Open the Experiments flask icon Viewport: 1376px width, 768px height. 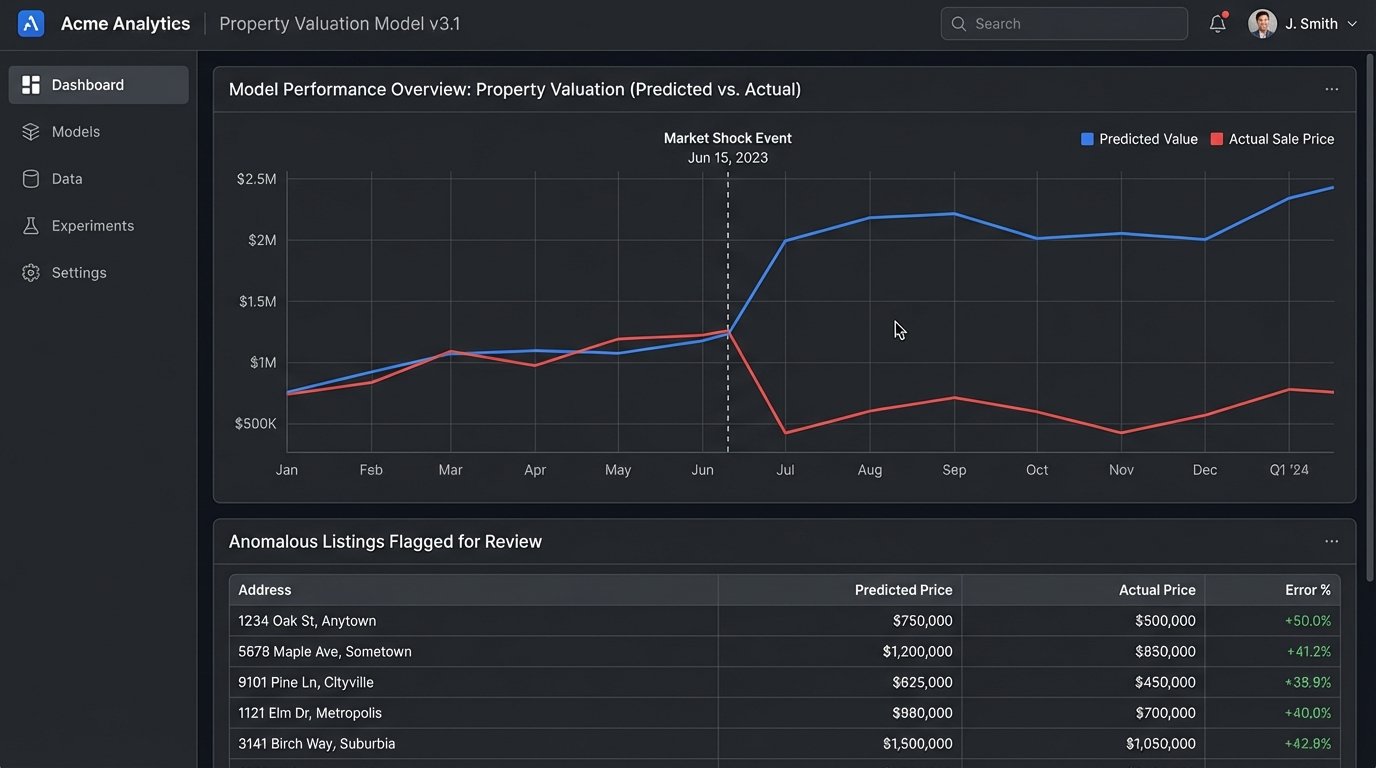30,225
